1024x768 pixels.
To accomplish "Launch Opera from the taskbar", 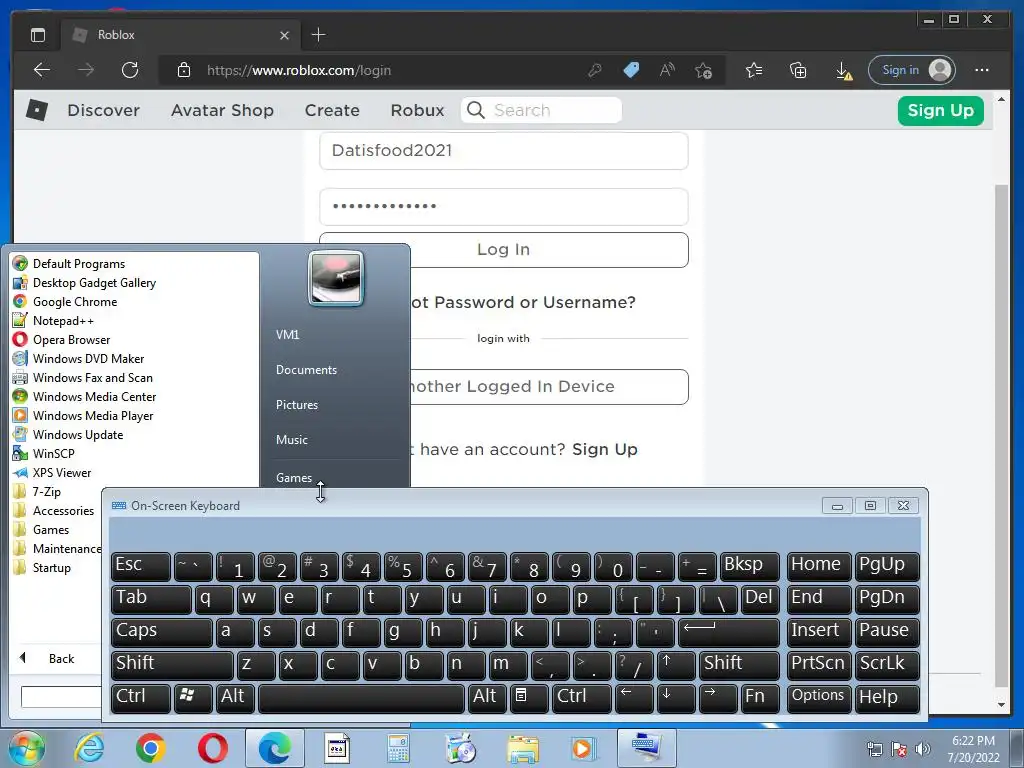I will [213, 748].
